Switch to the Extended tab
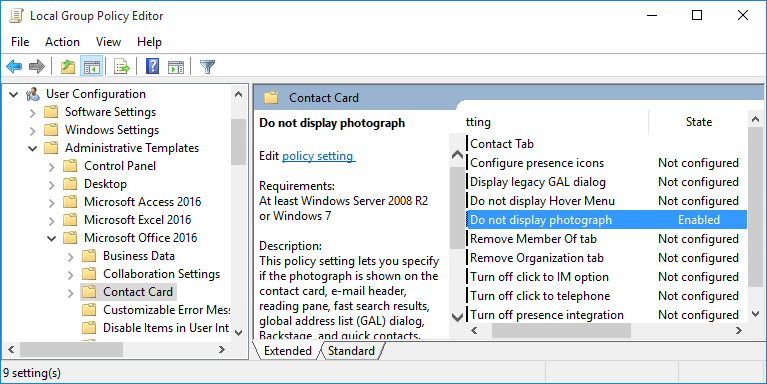This screenshot has width=767, height=384. coord(288,351)
